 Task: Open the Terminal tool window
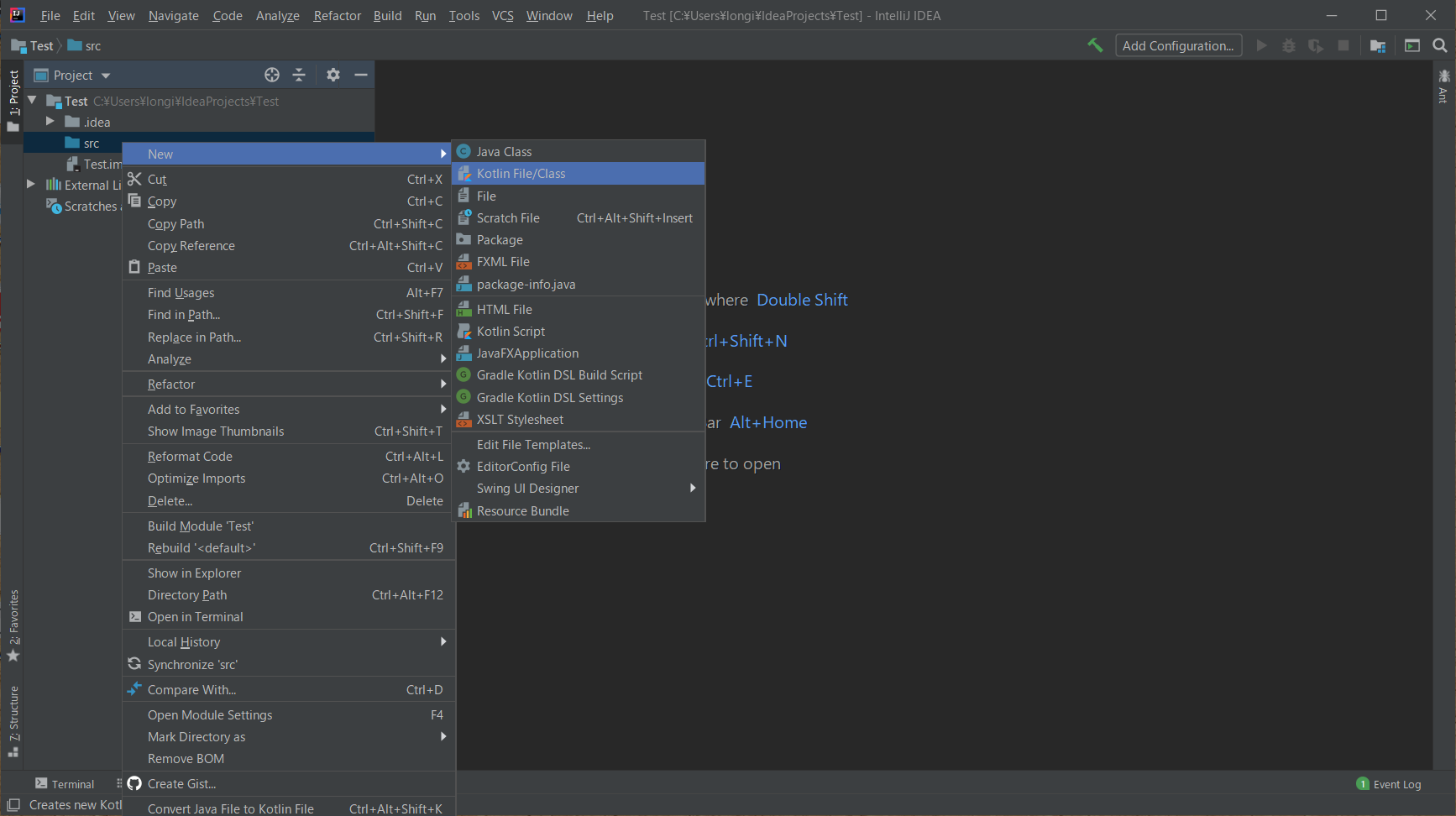(65, 784)
